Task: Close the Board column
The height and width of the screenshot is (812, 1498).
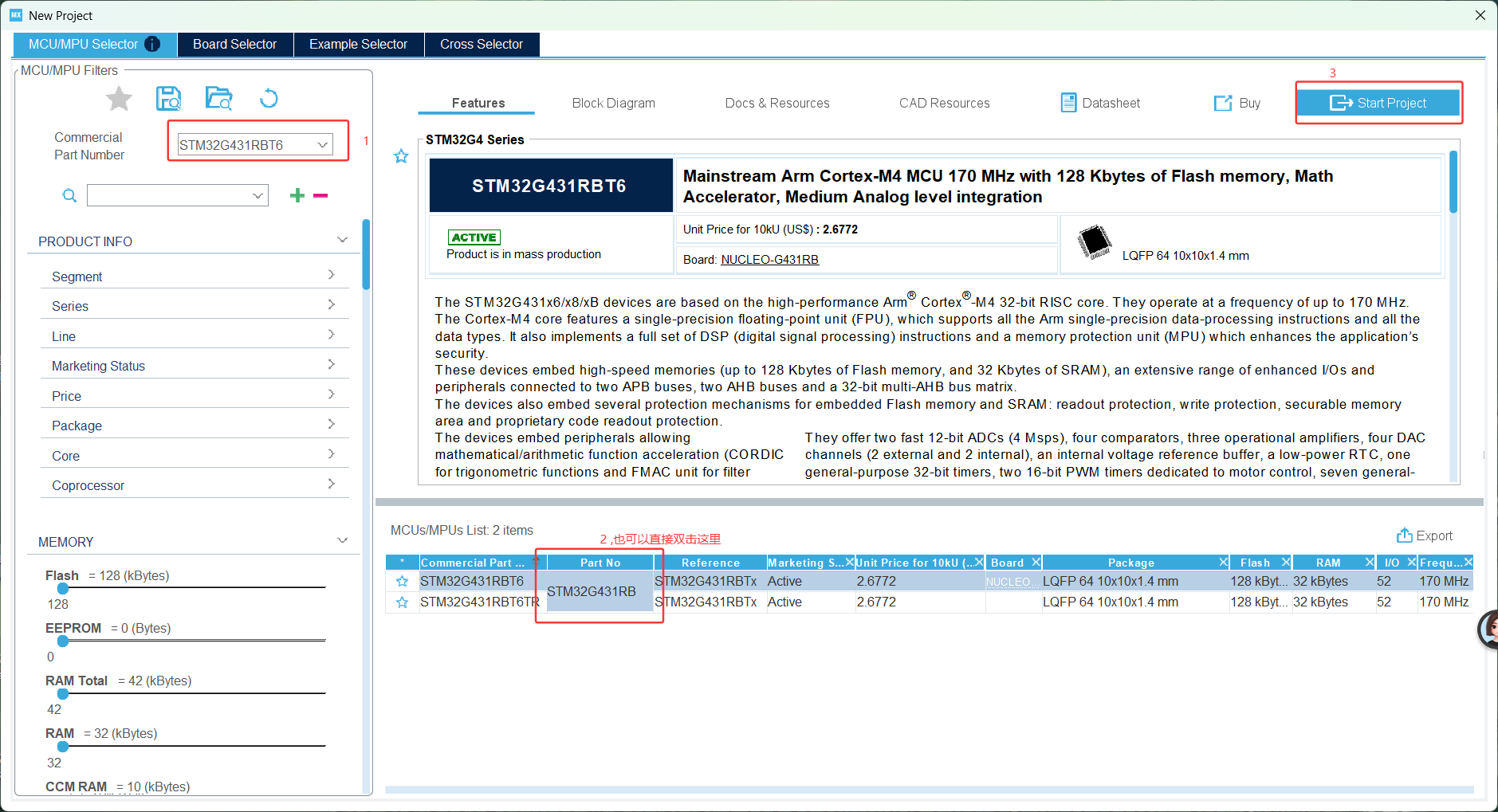Action: pos(1036,562)
